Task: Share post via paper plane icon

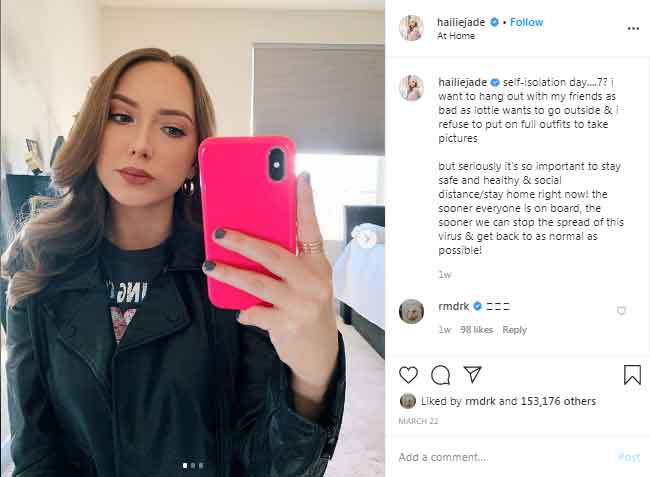Action: click(x=472, y=374)
